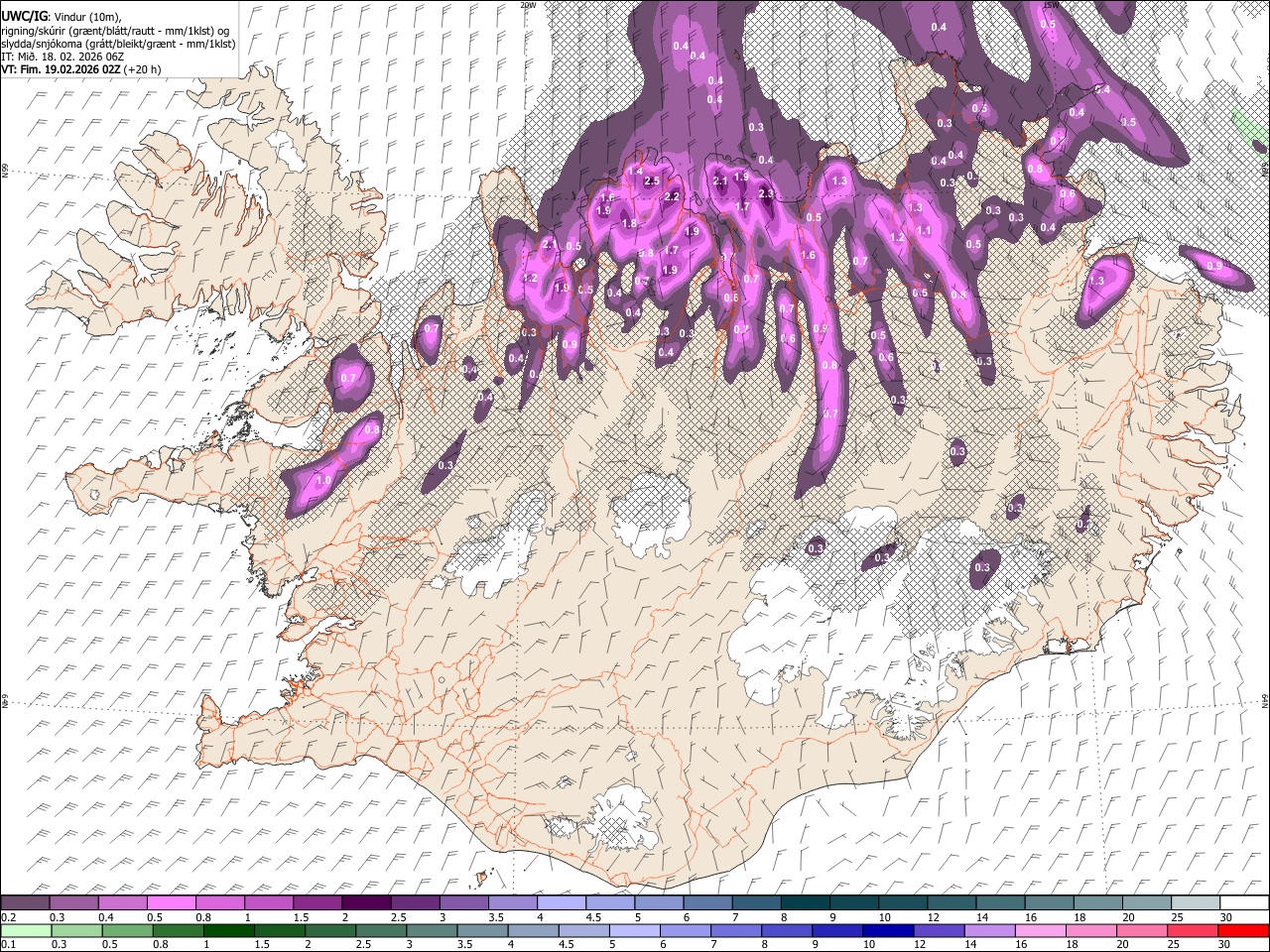Pick the darkest purple upper swatch at 2

point(365,902)
